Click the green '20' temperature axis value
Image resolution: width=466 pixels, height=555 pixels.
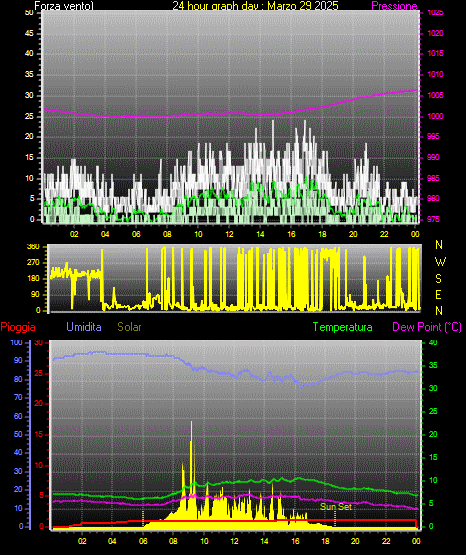click(433, 434)
